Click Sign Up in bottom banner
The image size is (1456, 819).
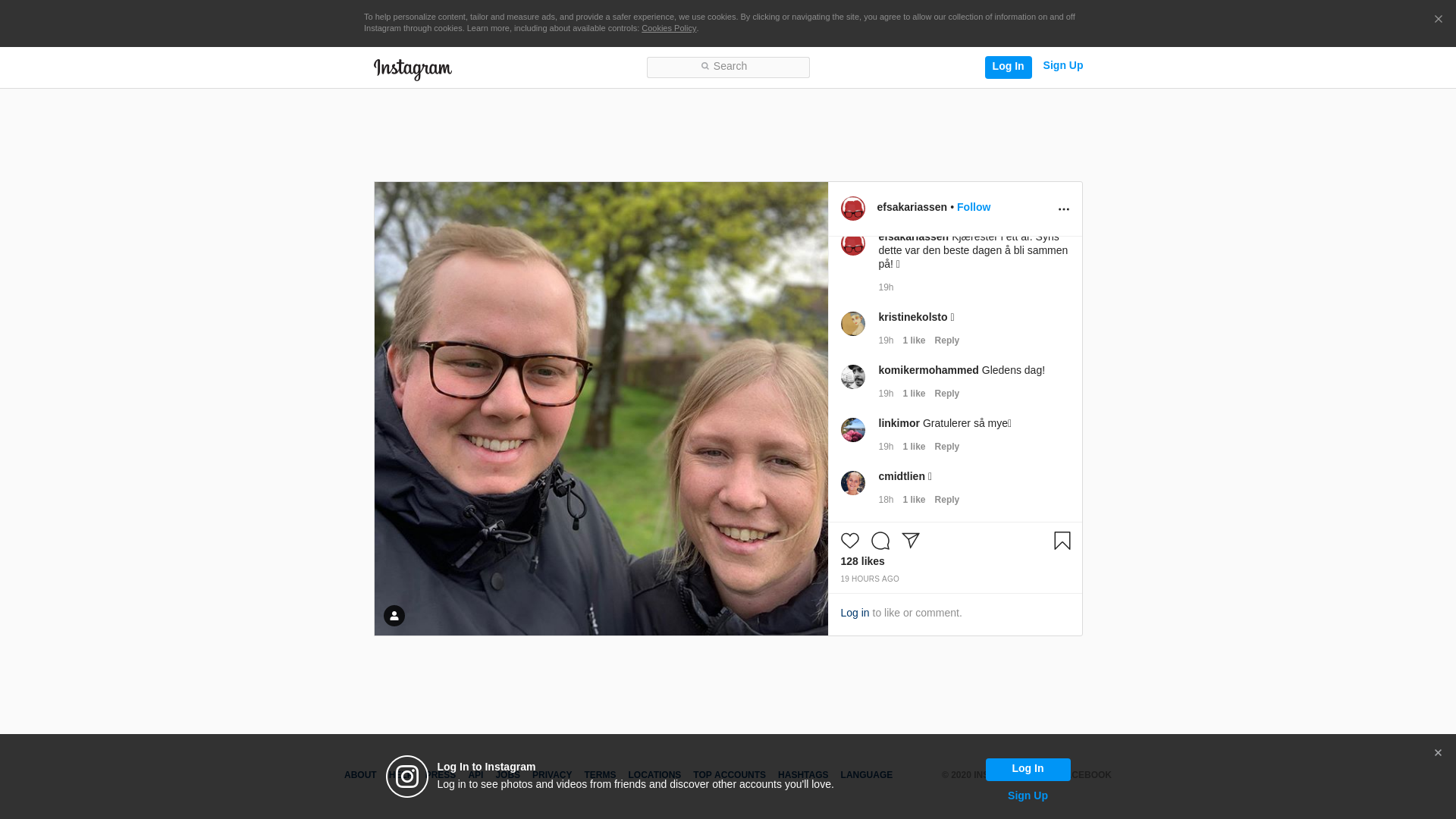(1028, 796)
